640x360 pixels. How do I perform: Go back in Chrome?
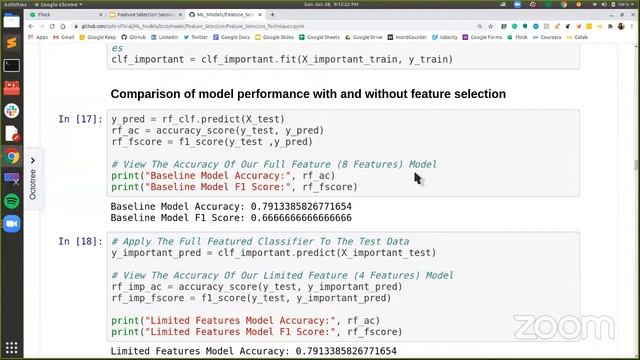(31, 26)
